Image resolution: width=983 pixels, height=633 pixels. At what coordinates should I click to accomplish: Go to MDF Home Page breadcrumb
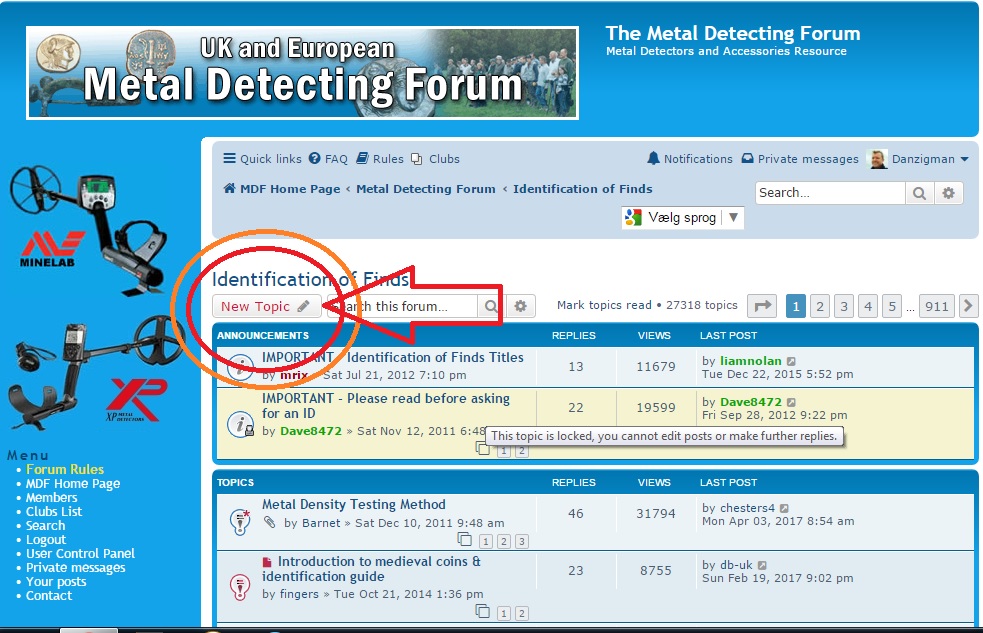[290, 189]
